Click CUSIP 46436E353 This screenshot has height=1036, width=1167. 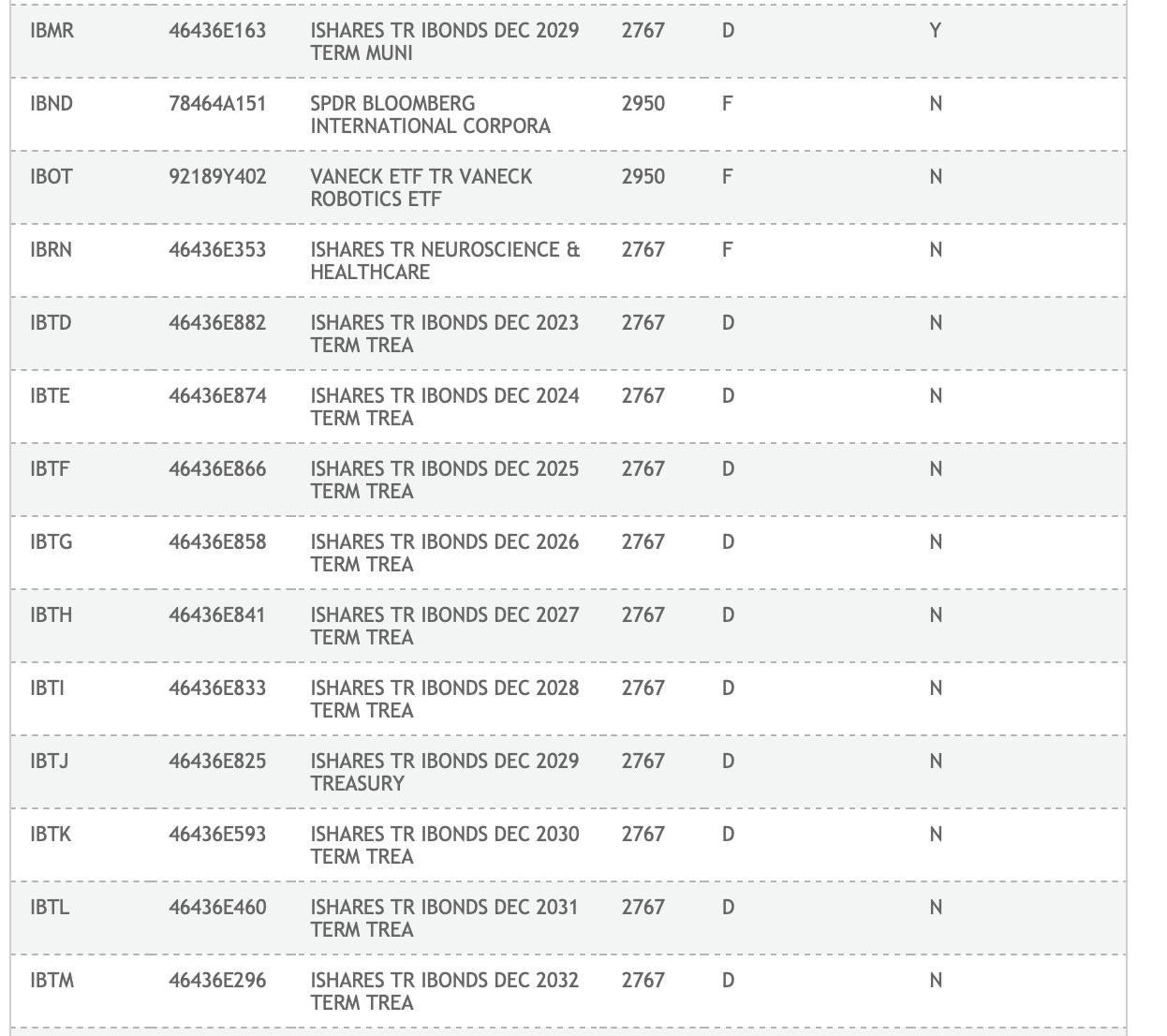(217, 249)
